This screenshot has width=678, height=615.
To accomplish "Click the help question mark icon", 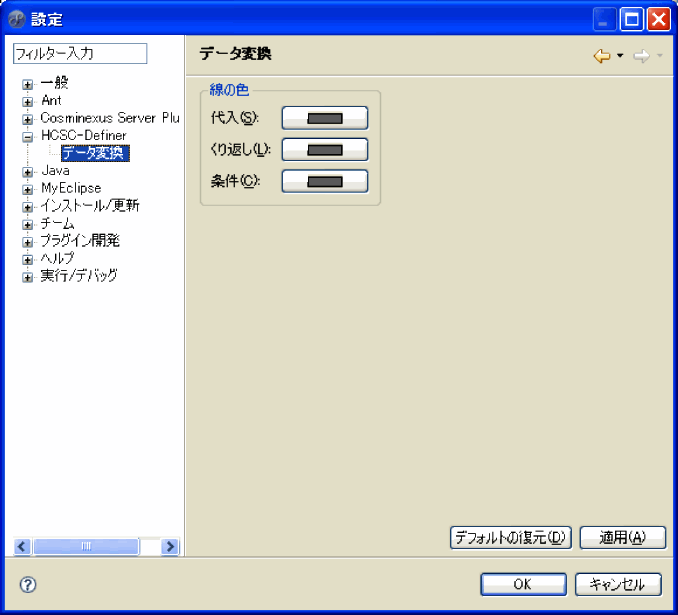I will (x=28, y=585).
